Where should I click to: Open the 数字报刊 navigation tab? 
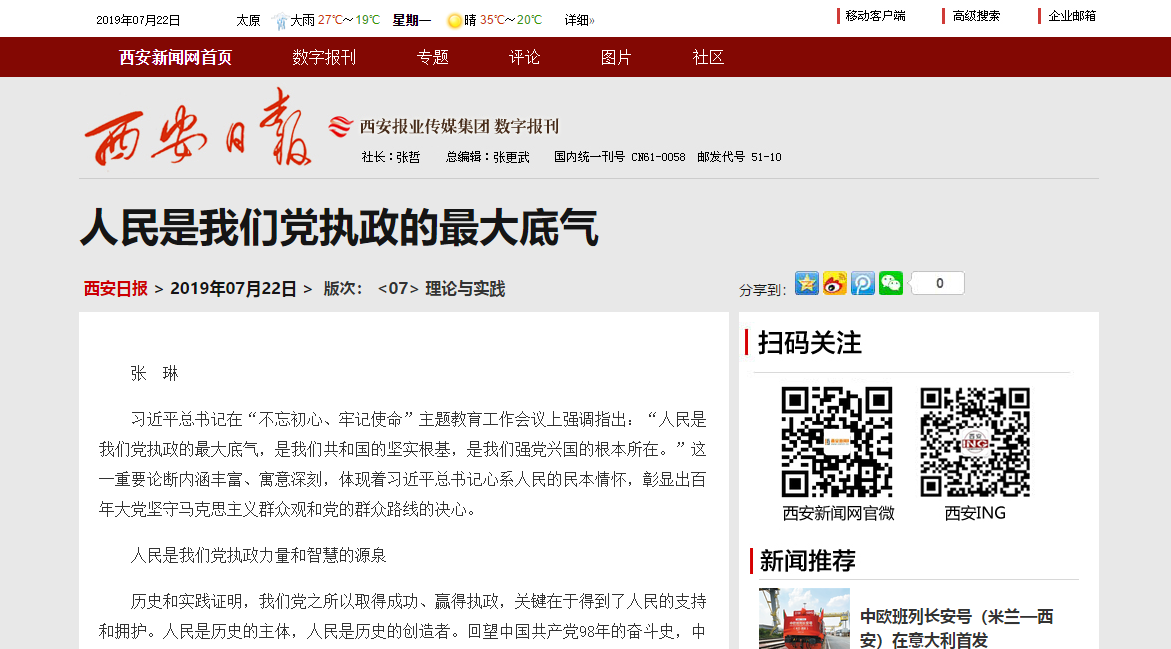click(324, 57)
